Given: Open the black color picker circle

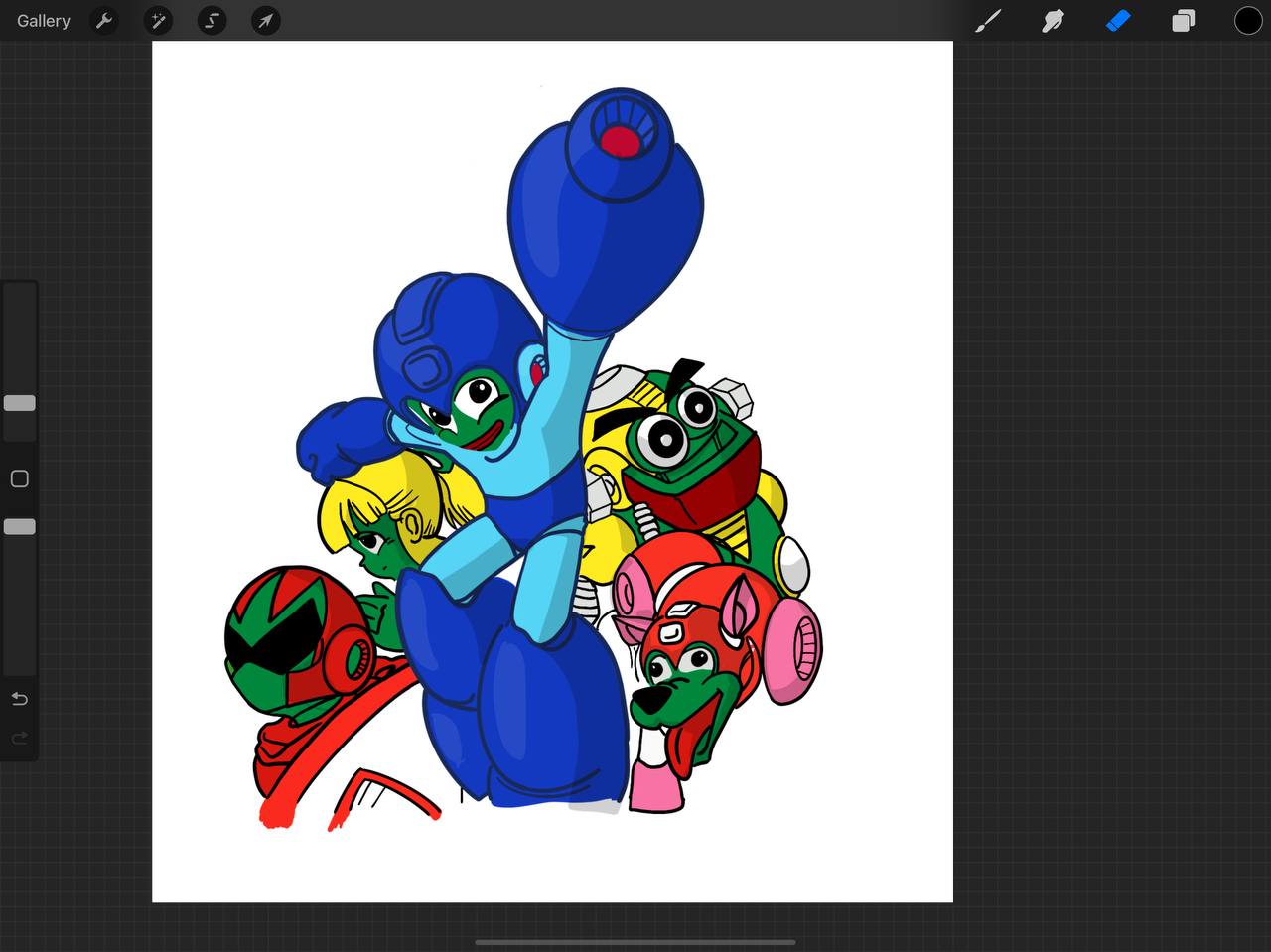Looking at the screenshot, I should click(1248, 21).
